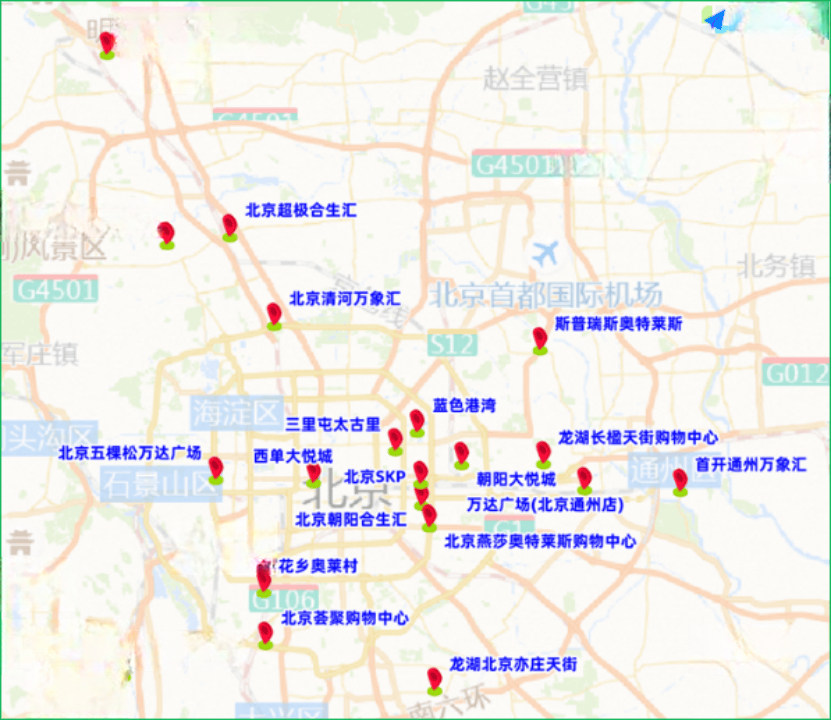Click the 西单大悦城 location pin
The image size is (831, 720).
[314, 475]
